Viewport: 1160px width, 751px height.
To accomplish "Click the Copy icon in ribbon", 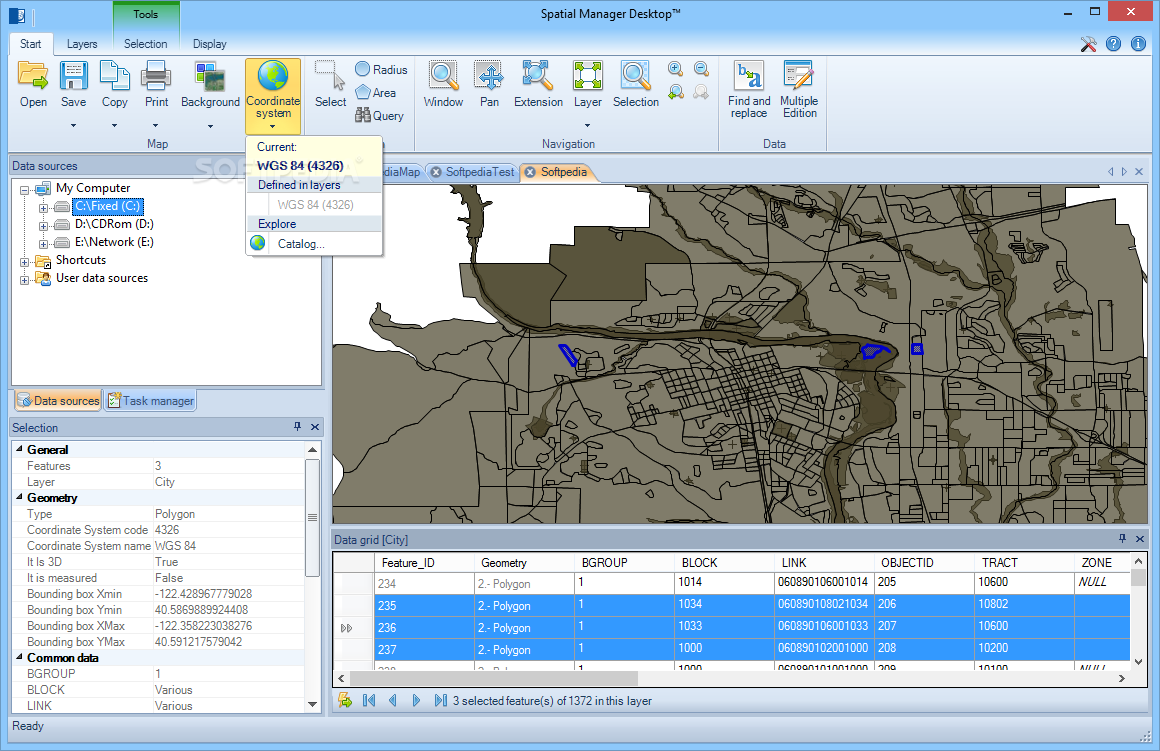I will 115,76.
